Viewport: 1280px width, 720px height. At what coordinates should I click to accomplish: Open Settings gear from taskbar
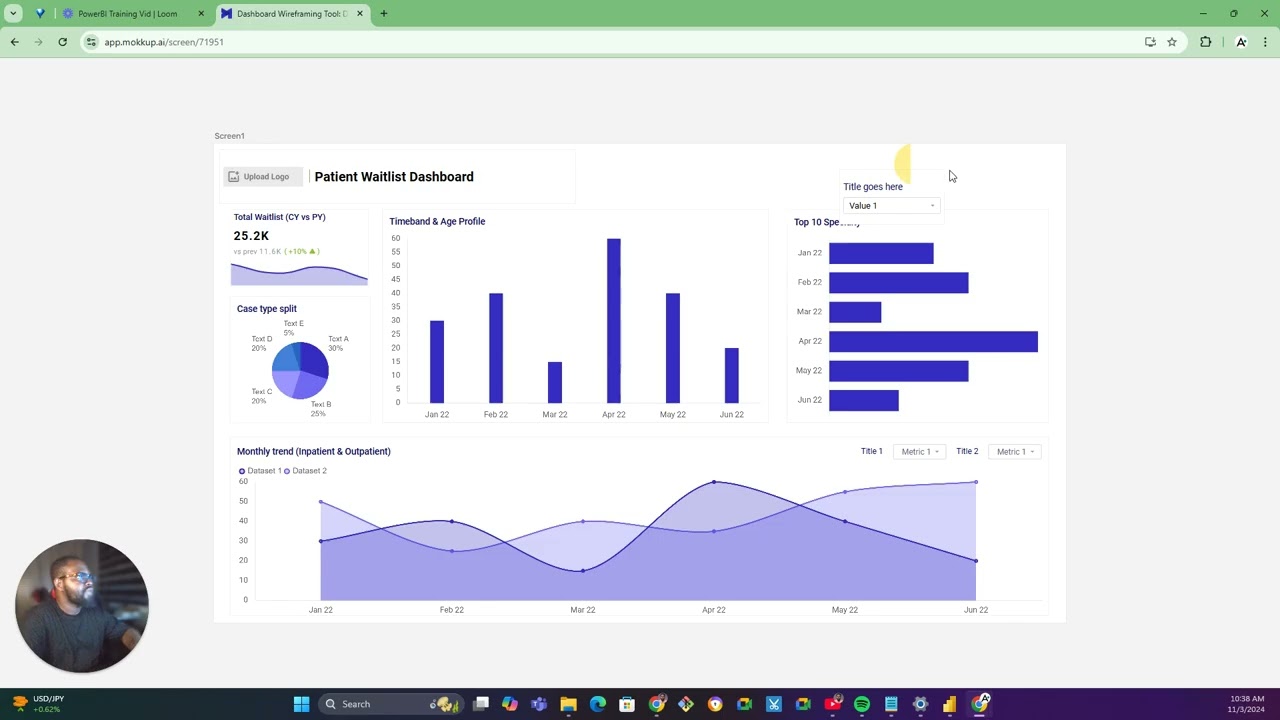920,704
